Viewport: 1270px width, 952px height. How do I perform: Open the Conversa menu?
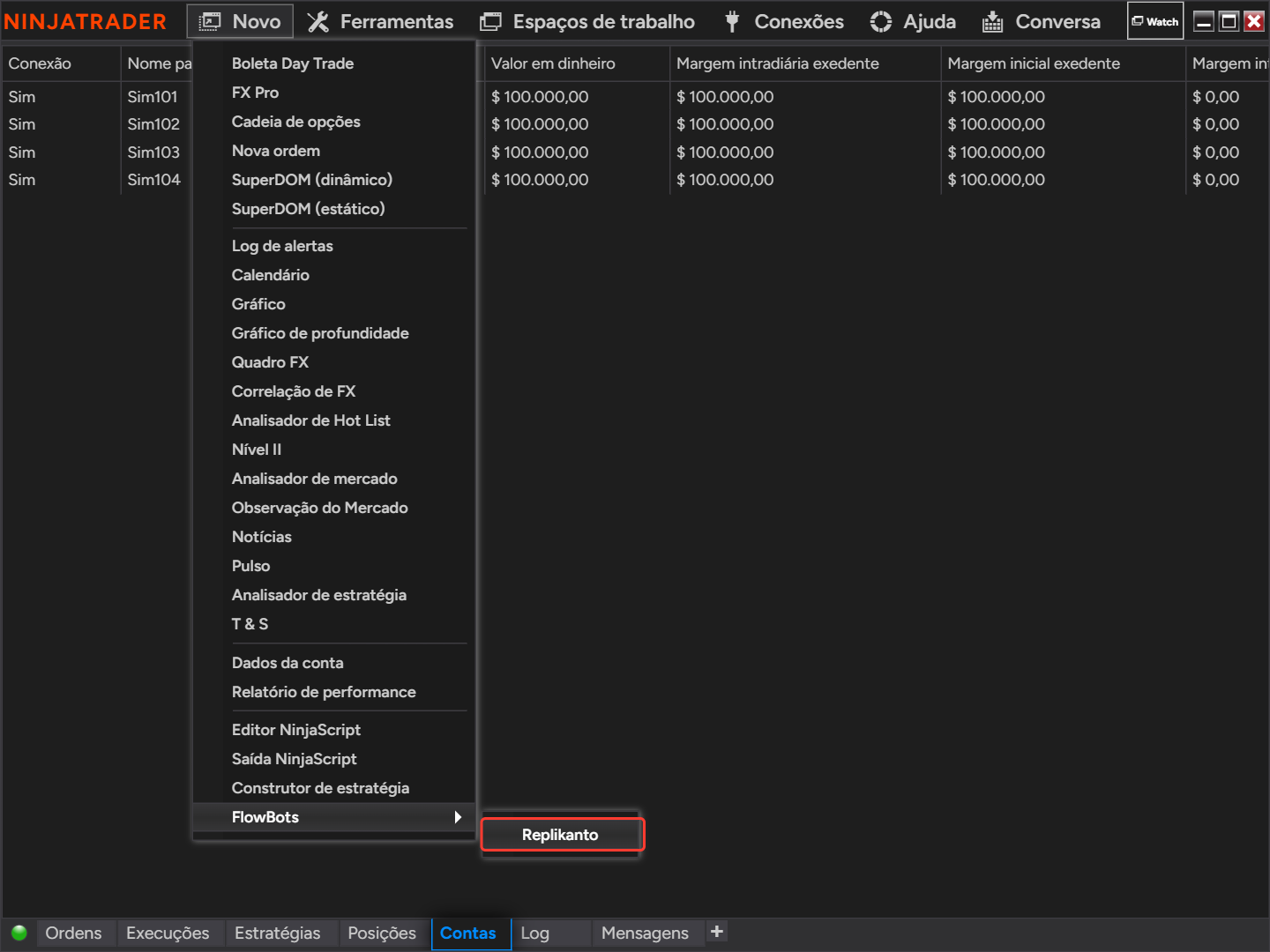[x=1042, y=22]
